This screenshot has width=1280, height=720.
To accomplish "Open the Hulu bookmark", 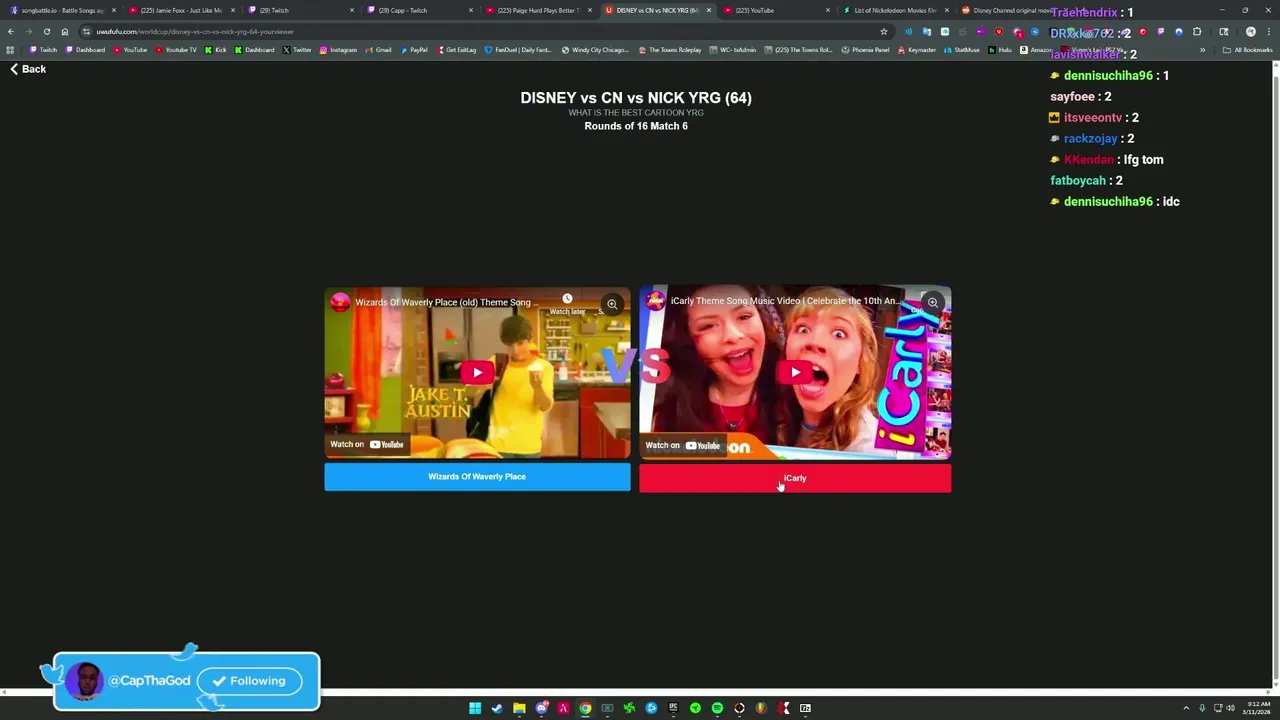I will coord(1000,50).
